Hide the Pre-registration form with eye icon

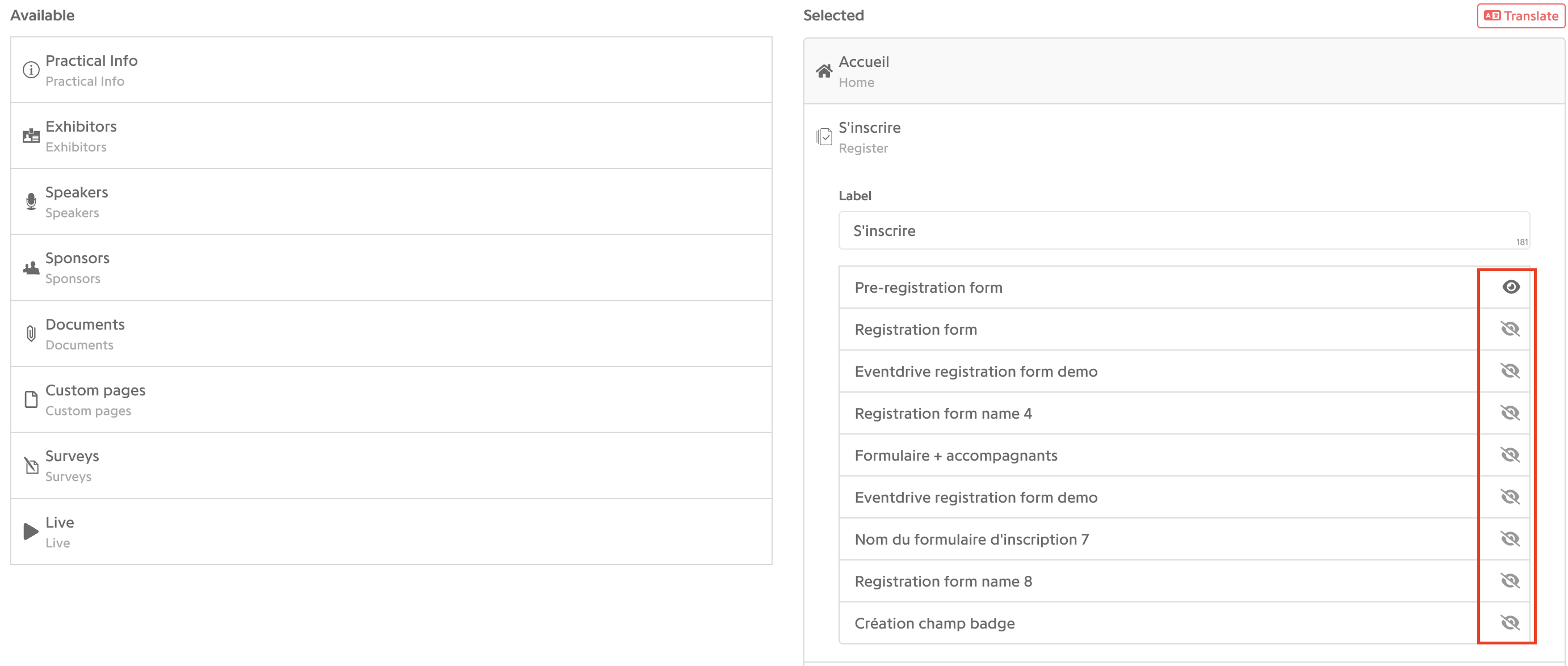click(1511, 287)
